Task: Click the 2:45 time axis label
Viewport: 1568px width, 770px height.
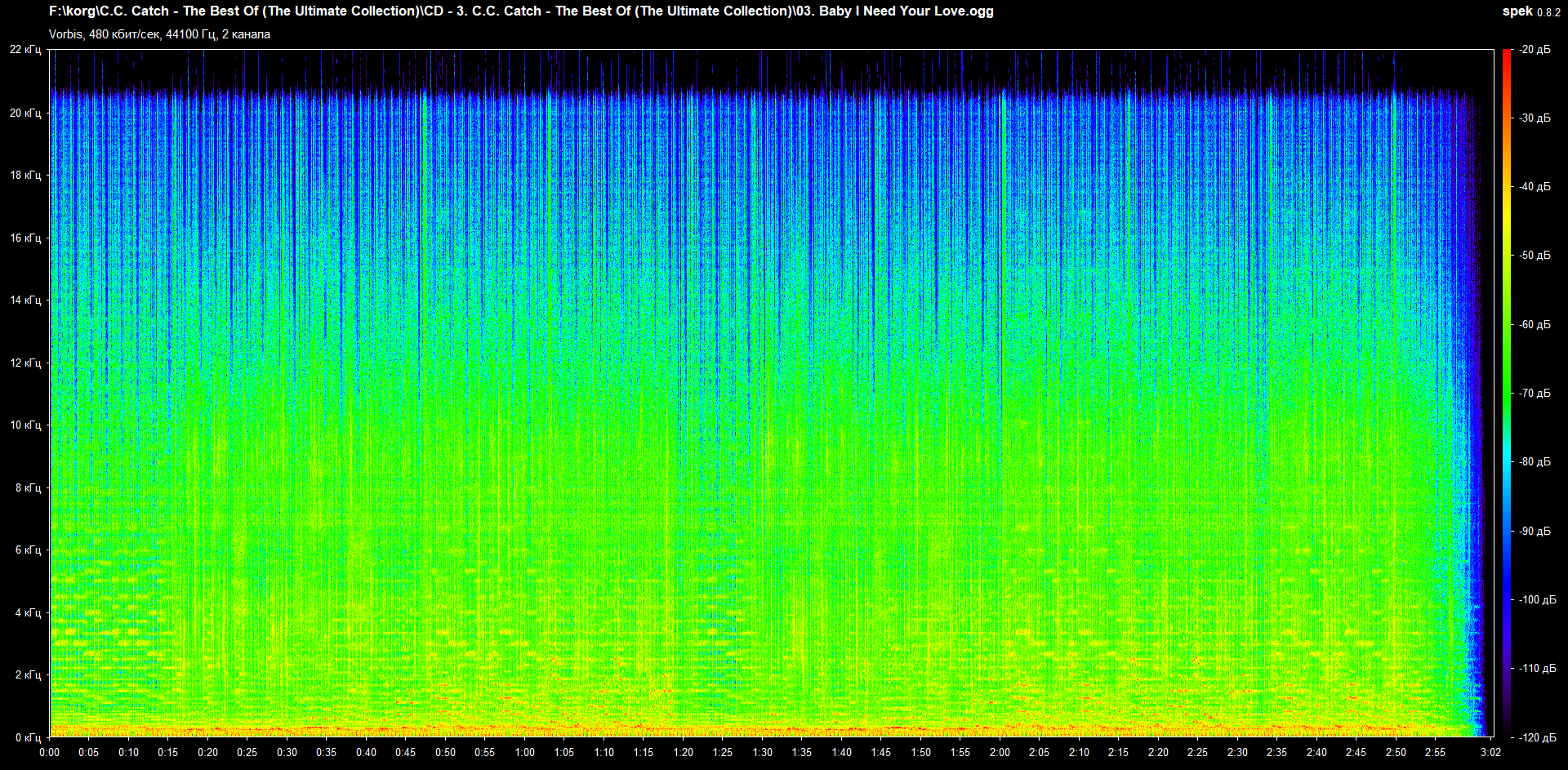Action: pyautogui.click(x=1356, y=753)
